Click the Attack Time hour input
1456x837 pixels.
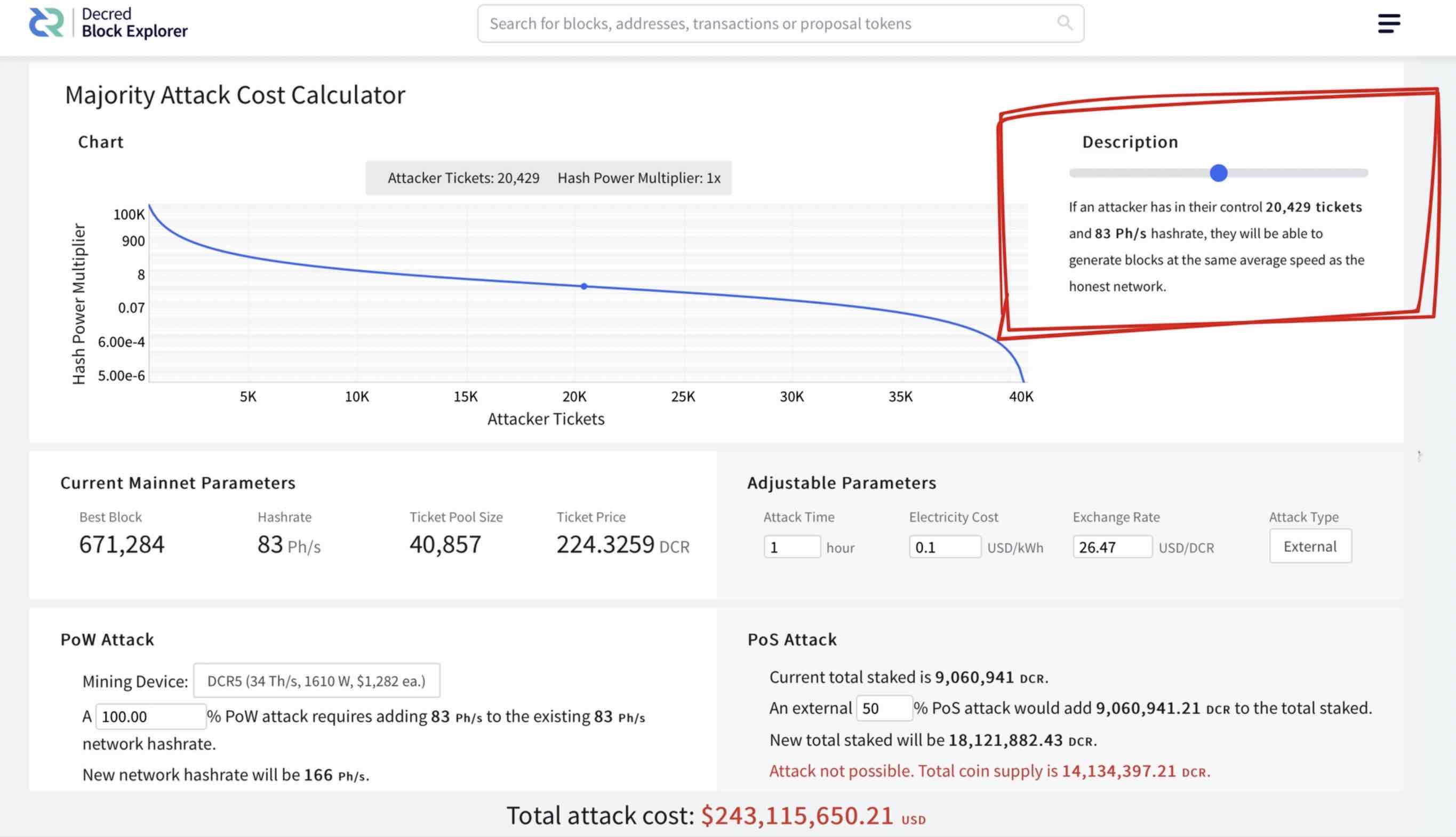[792, 546]
